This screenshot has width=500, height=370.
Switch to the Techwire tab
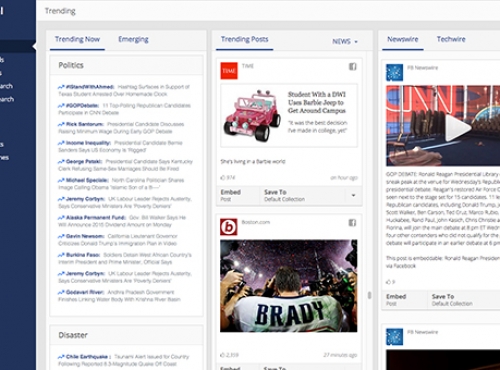pyautogui.click(x=451, y=39)
